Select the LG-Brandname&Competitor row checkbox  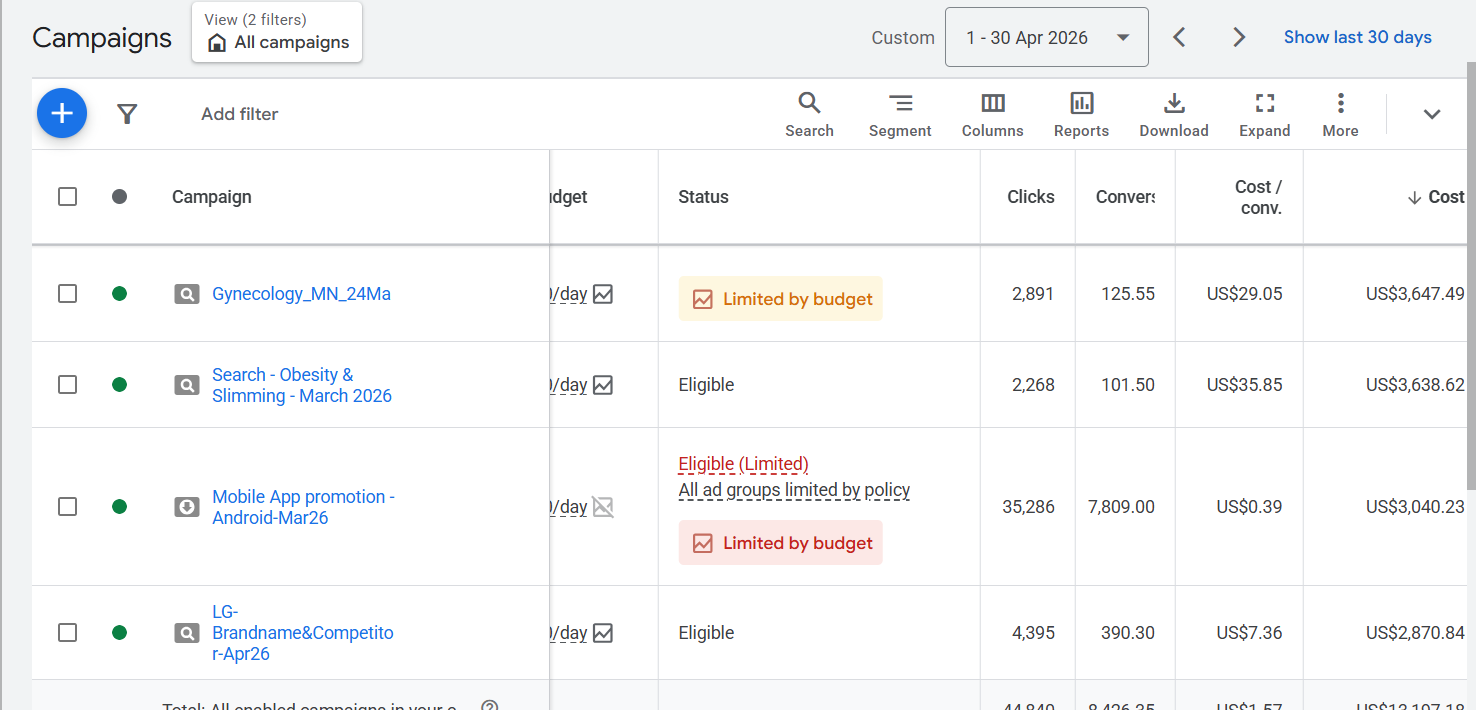(67, 633)
